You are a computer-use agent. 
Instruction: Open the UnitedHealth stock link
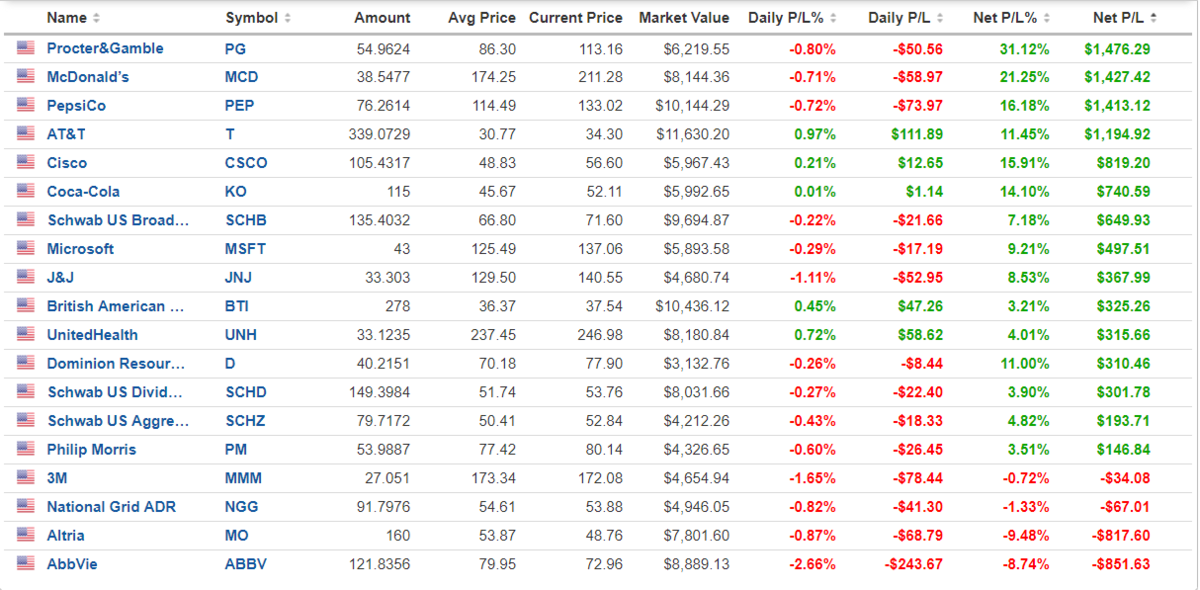pos(92,335)
